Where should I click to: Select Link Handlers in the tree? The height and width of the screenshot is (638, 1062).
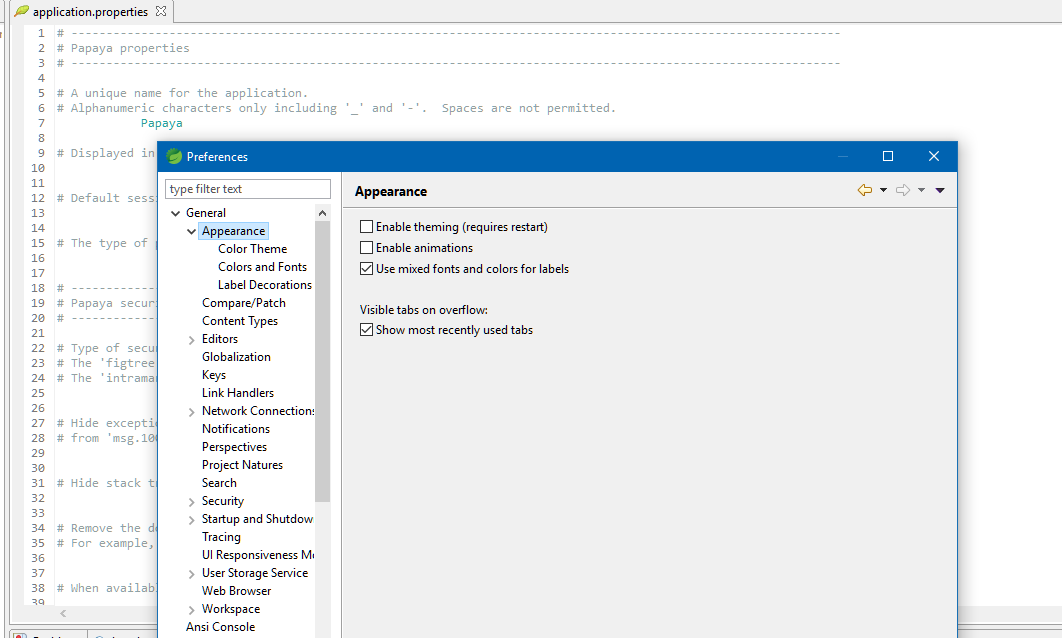pos(238,393)
